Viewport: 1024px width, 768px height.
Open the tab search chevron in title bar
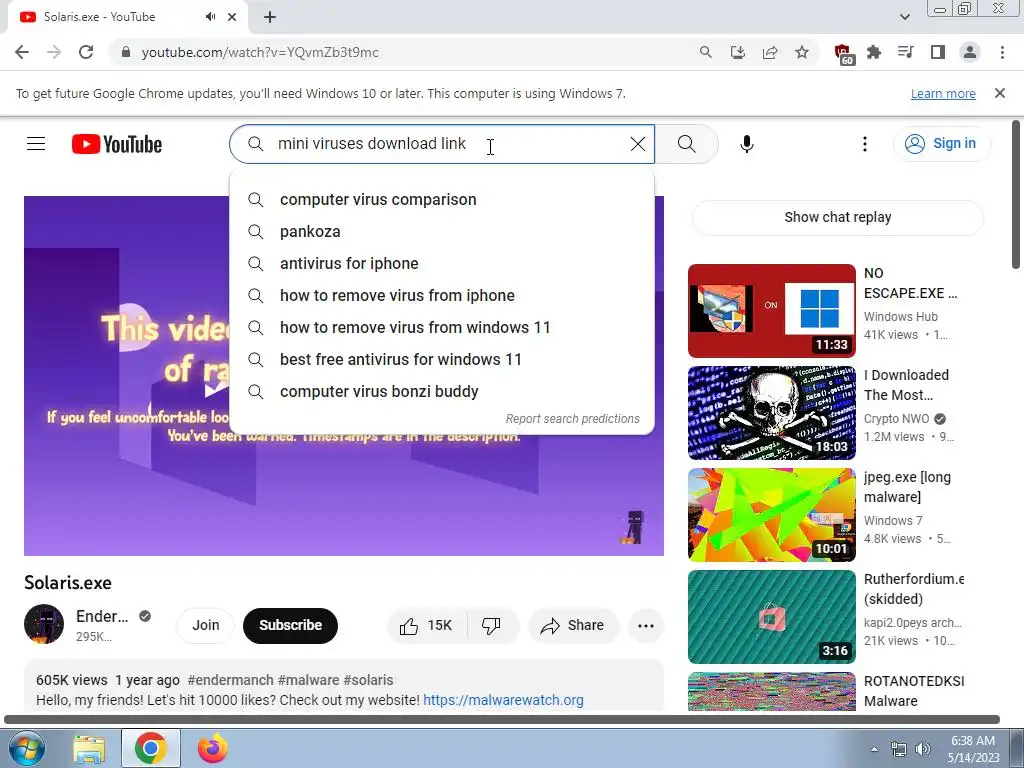904,17
